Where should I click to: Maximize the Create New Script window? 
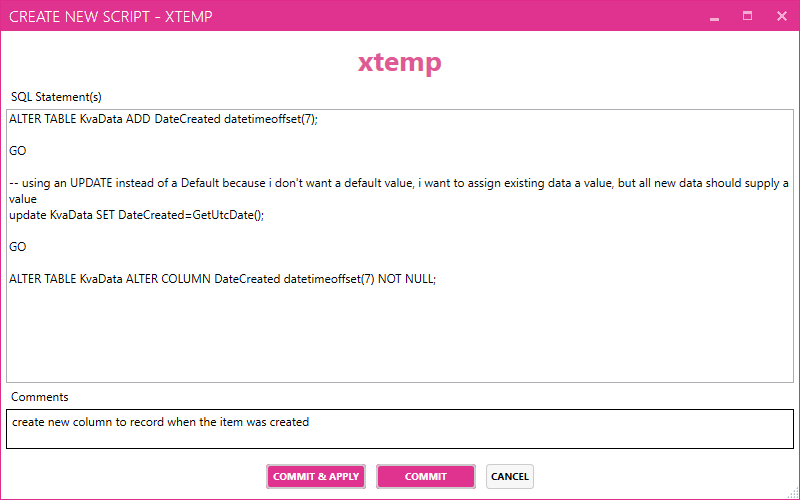(x=747, y=16)
